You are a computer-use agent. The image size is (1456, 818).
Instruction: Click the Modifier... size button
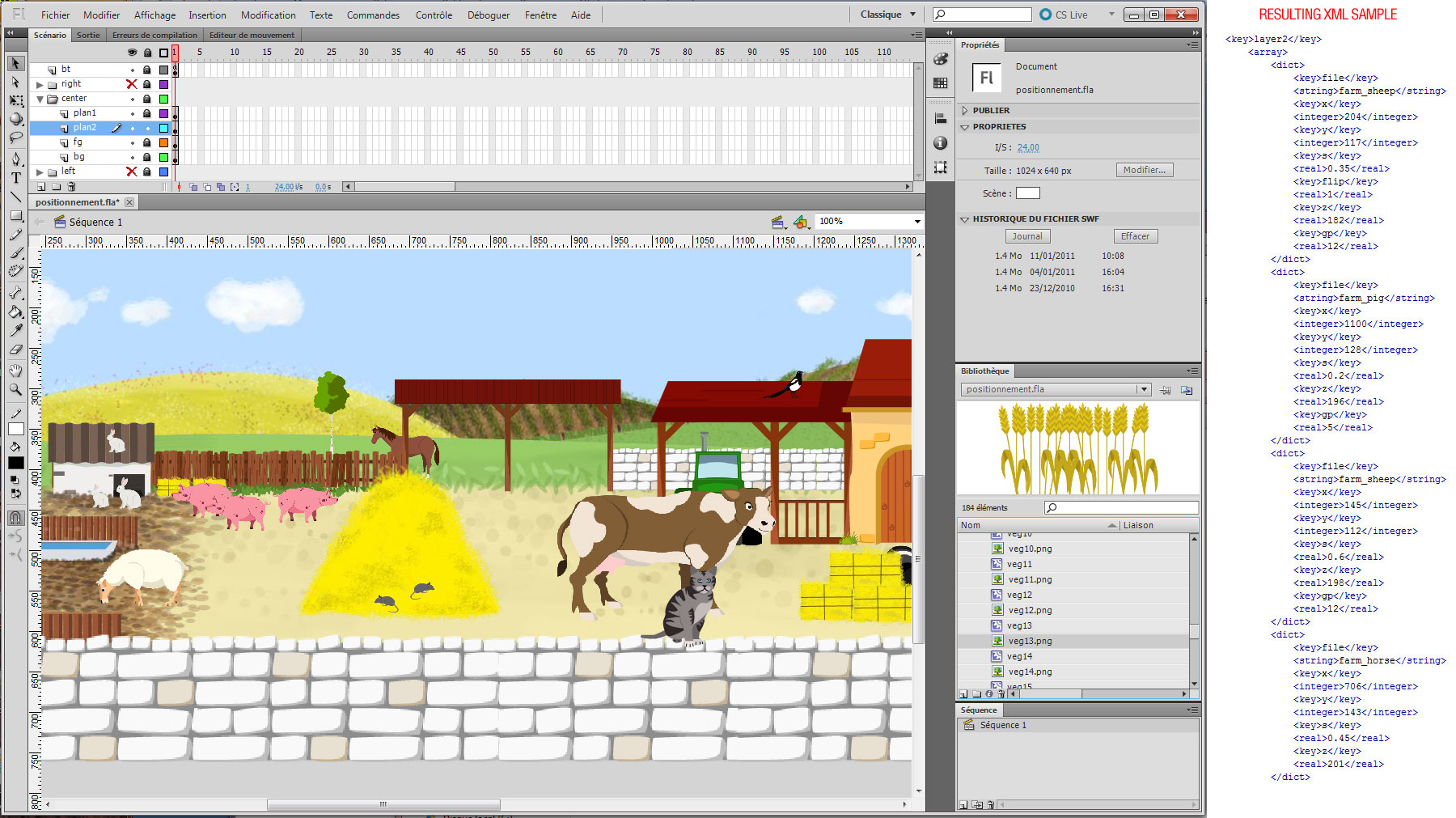pos(1144,170)
